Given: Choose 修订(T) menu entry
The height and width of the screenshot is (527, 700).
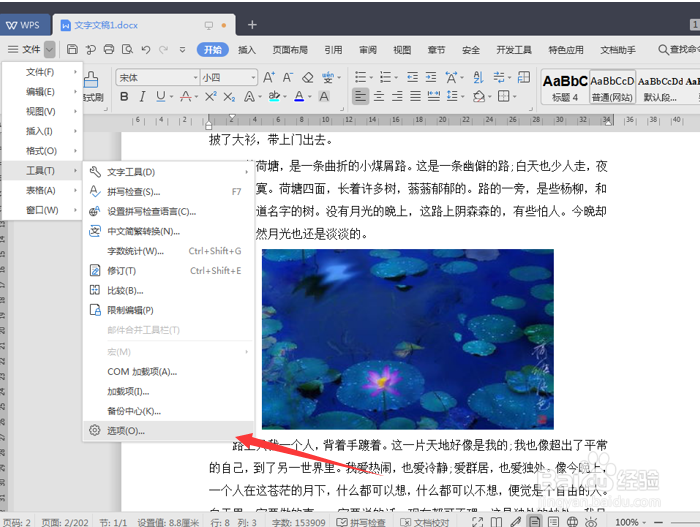Looking at the screenshot, I should [168, 271].
